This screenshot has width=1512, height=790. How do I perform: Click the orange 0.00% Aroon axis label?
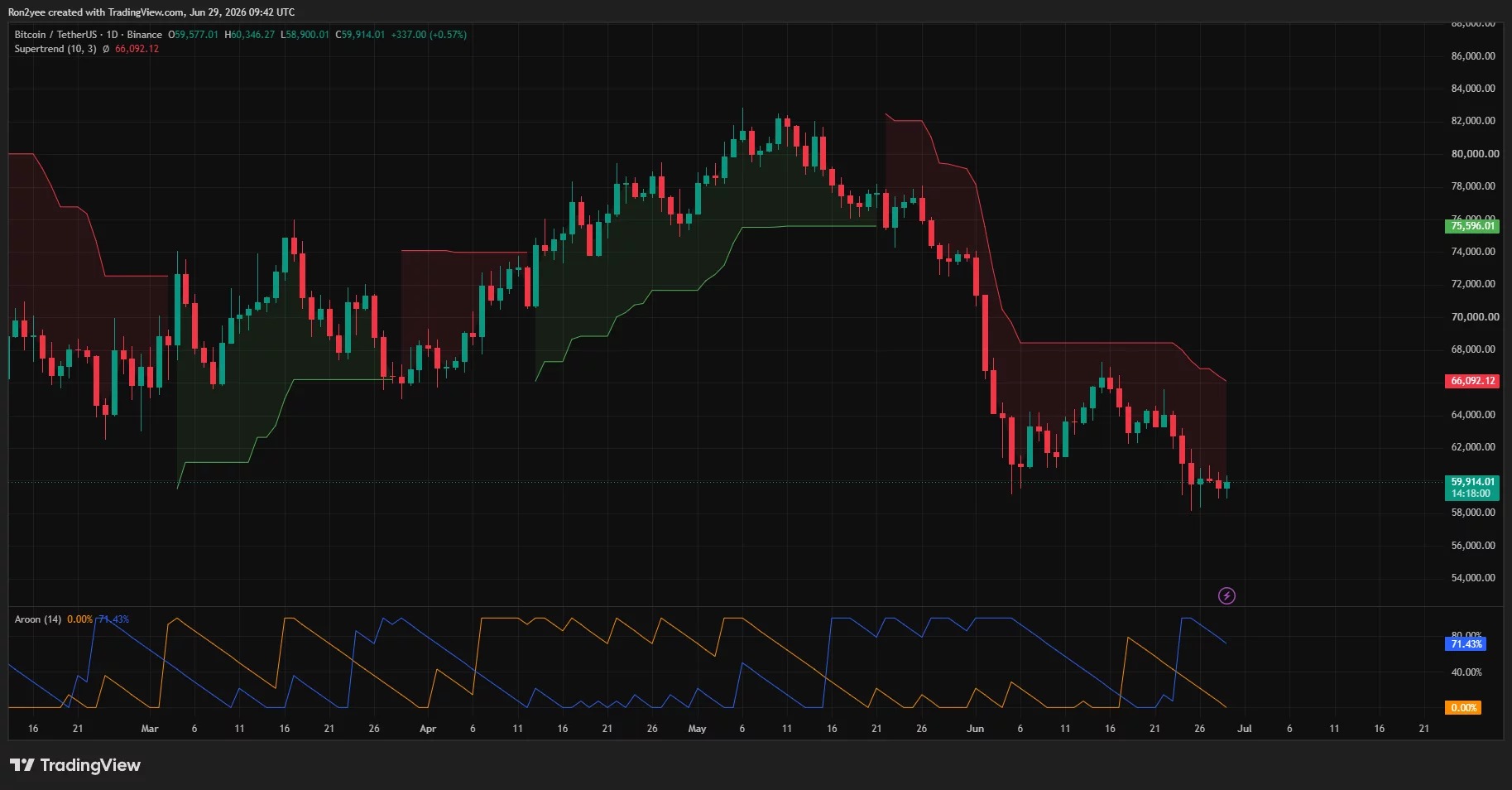pos(1463,708)
